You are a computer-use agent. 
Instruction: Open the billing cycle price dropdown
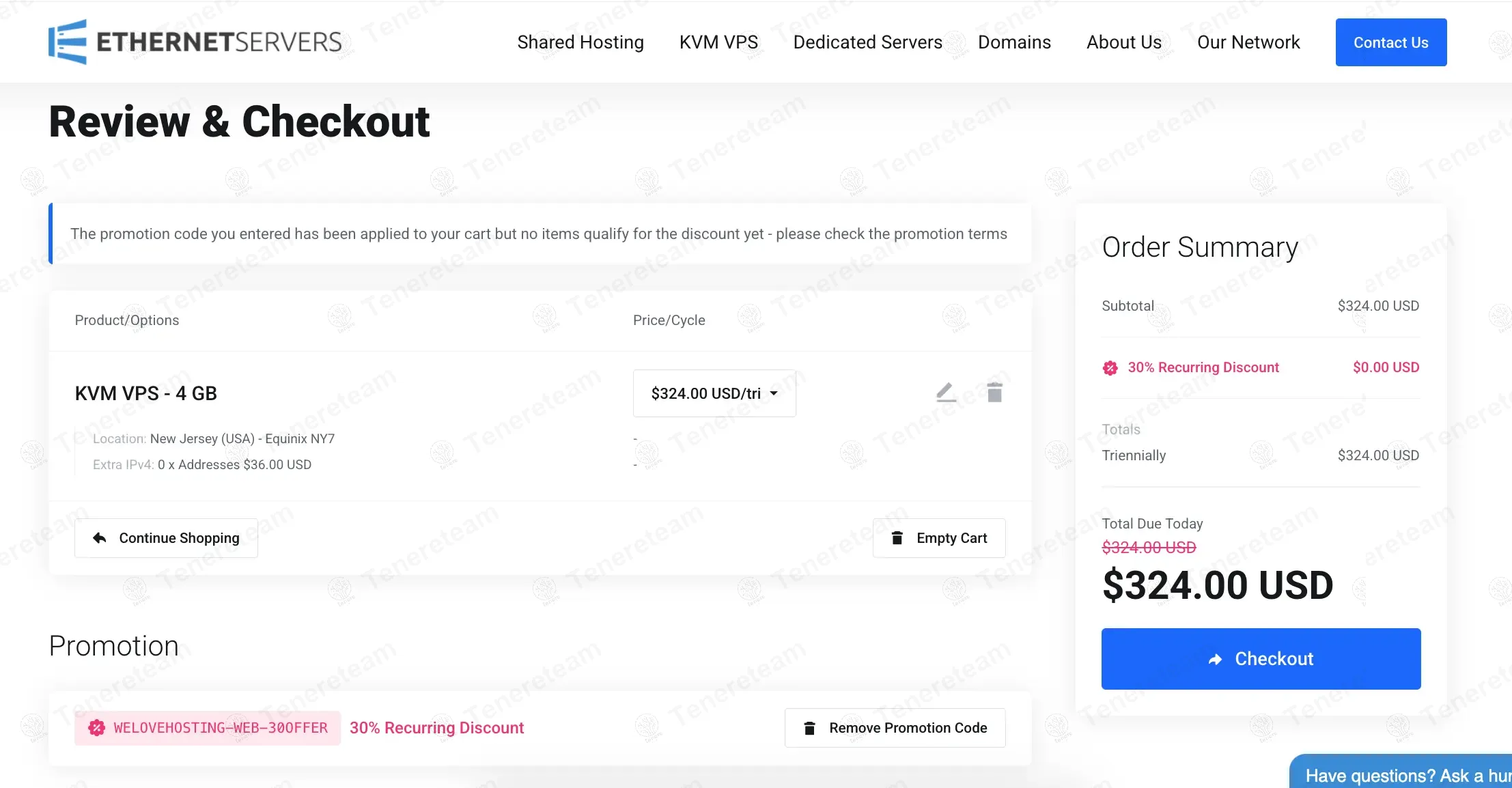(714, 393)
